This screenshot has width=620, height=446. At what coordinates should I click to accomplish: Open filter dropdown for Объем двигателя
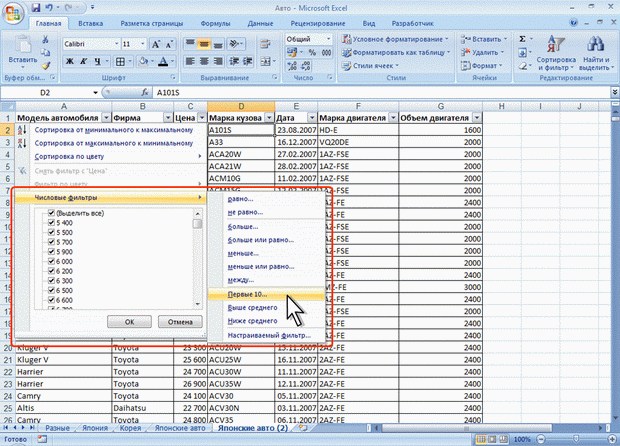477,118
